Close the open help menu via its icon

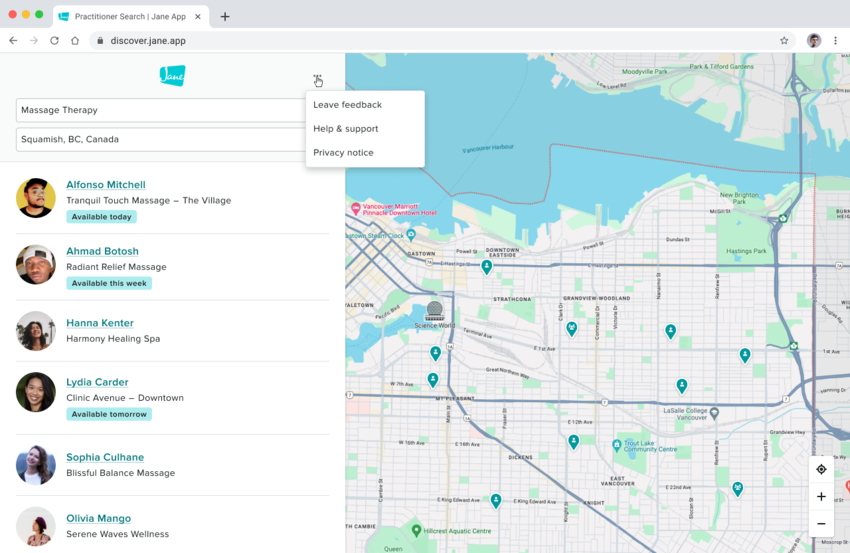click(317, 80)
